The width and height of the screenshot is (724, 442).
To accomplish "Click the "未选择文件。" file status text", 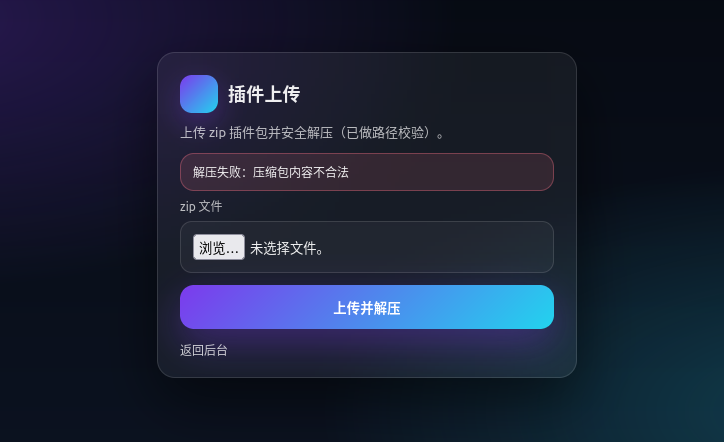I will [288, 248].
